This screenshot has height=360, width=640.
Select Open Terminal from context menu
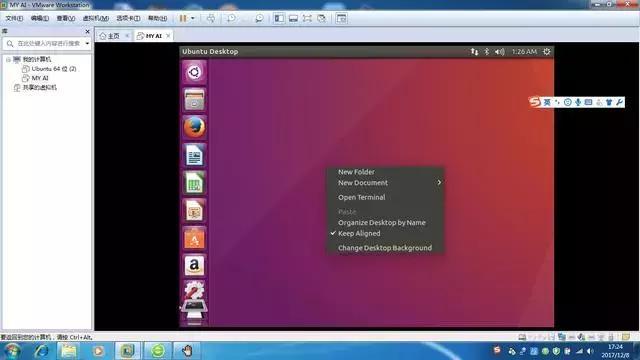pyautogui.click(x=361, y=197)
